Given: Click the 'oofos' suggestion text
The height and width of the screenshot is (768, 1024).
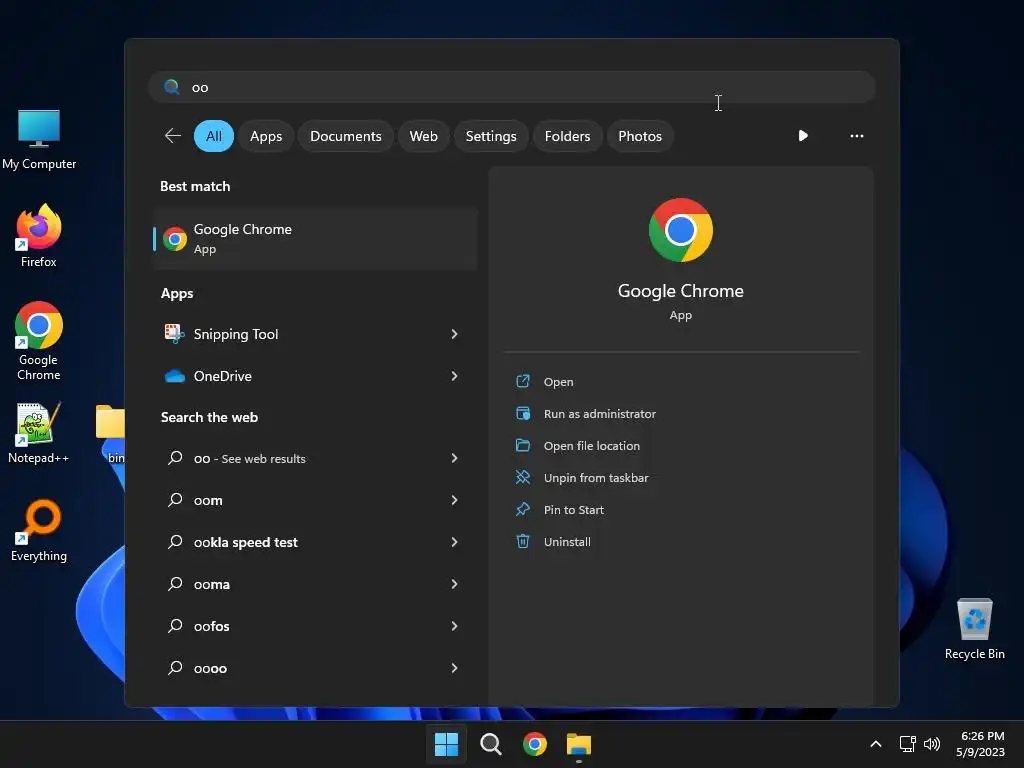Looking at the screenshot, I should (212, 626).
